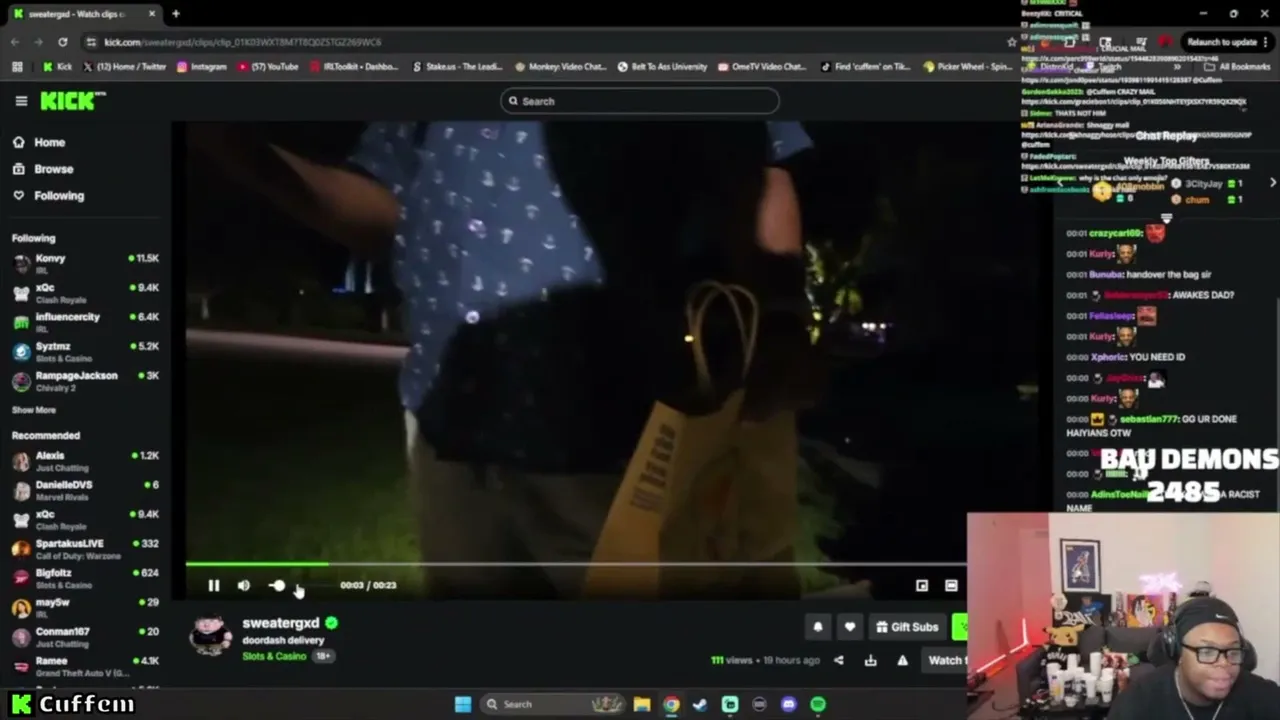Seek along the green clip progress bar
This screenshot has height=720, width=1280.
point(575,564)
